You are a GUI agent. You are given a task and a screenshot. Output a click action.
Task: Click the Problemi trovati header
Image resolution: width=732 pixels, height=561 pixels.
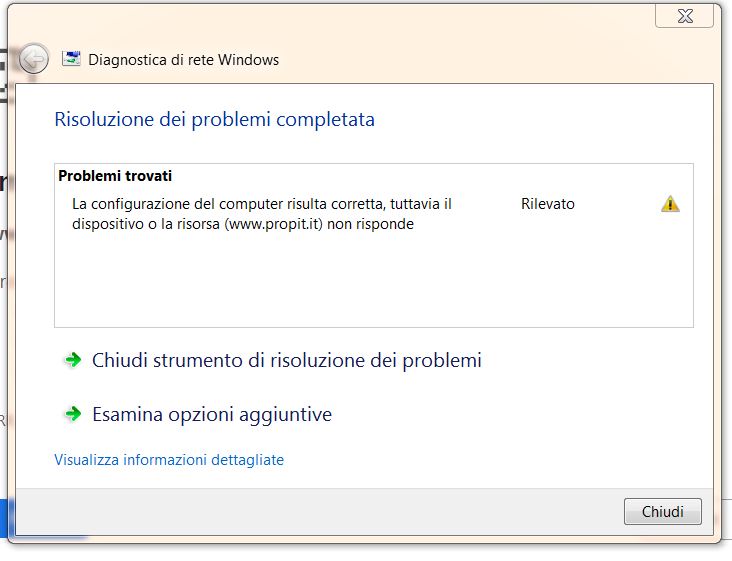115,176
